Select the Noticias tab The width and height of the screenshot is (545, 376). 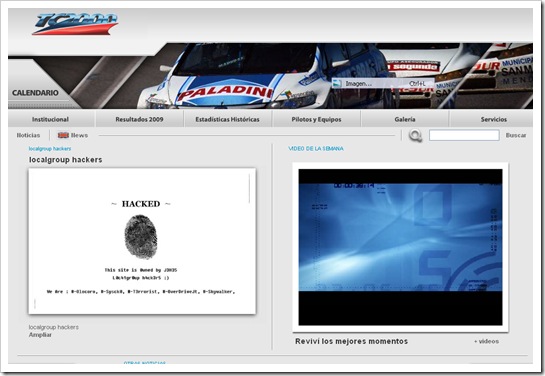coord(28,135)
